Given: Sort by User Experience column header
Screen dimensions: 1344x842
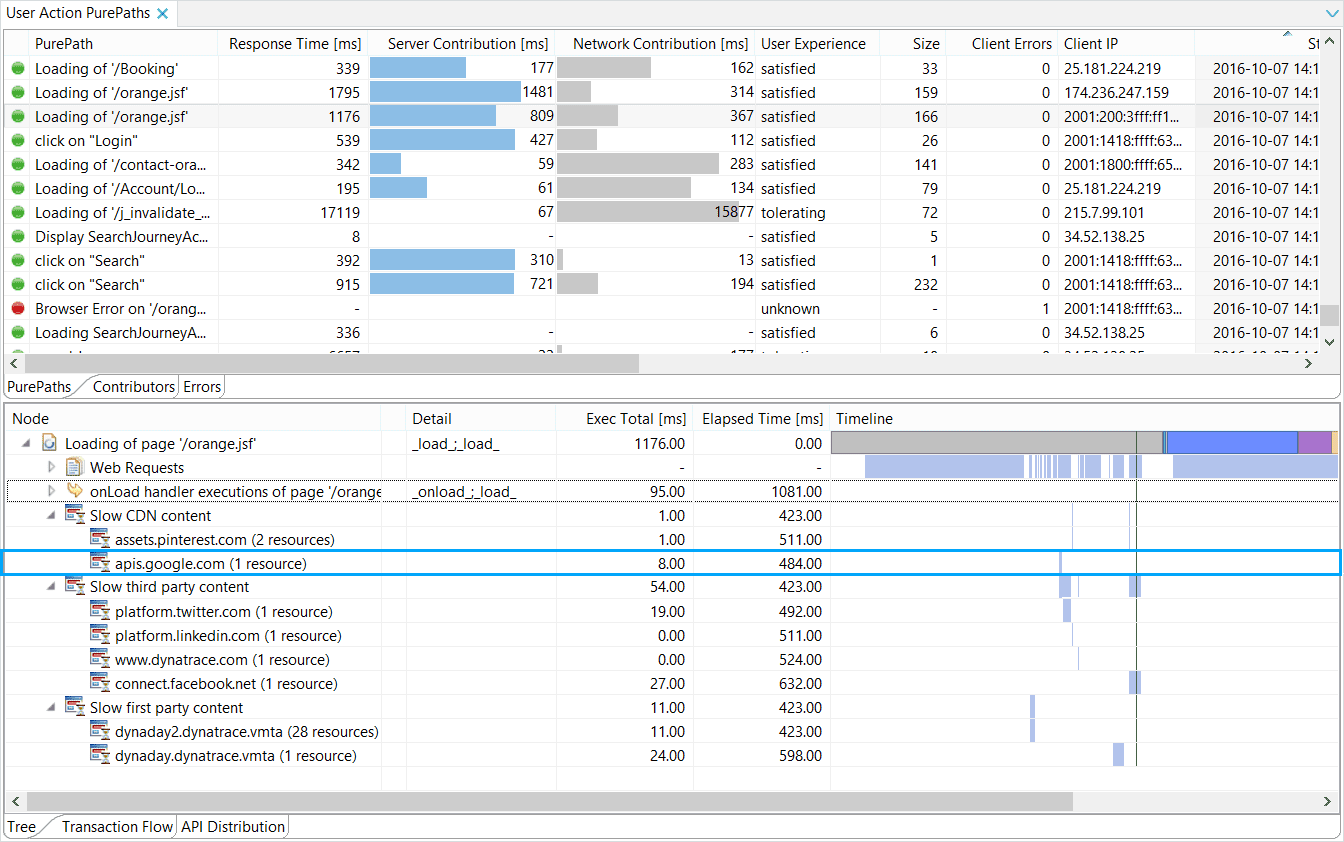Looking at the screenshot, I should tap(813, 44).
